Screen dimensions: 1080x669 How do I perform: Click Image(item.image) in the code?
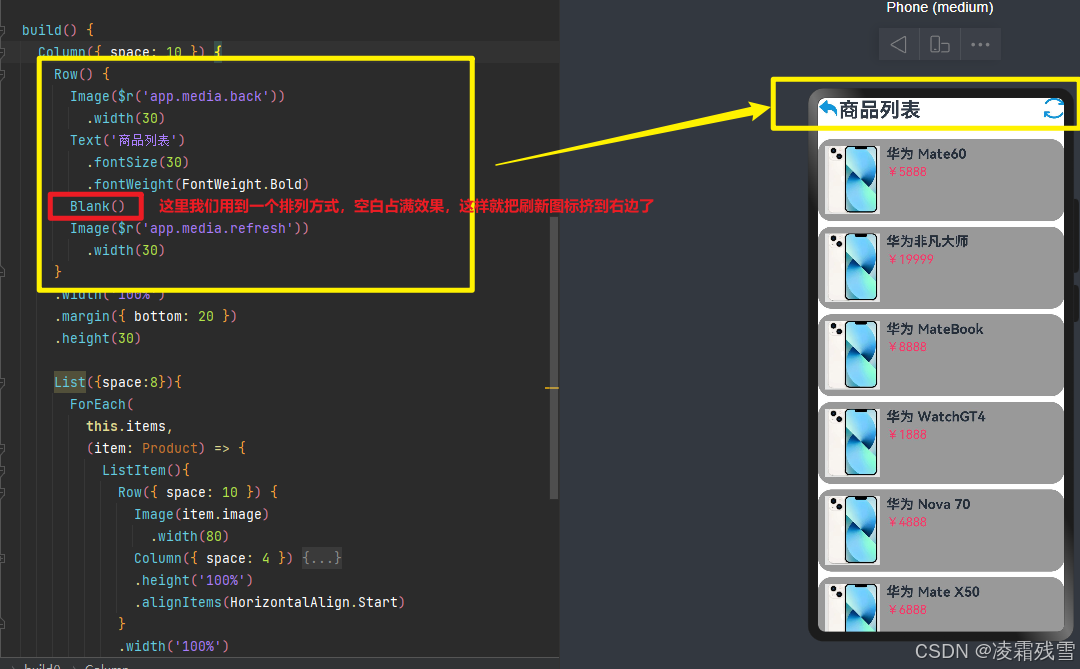pos(201,514)
